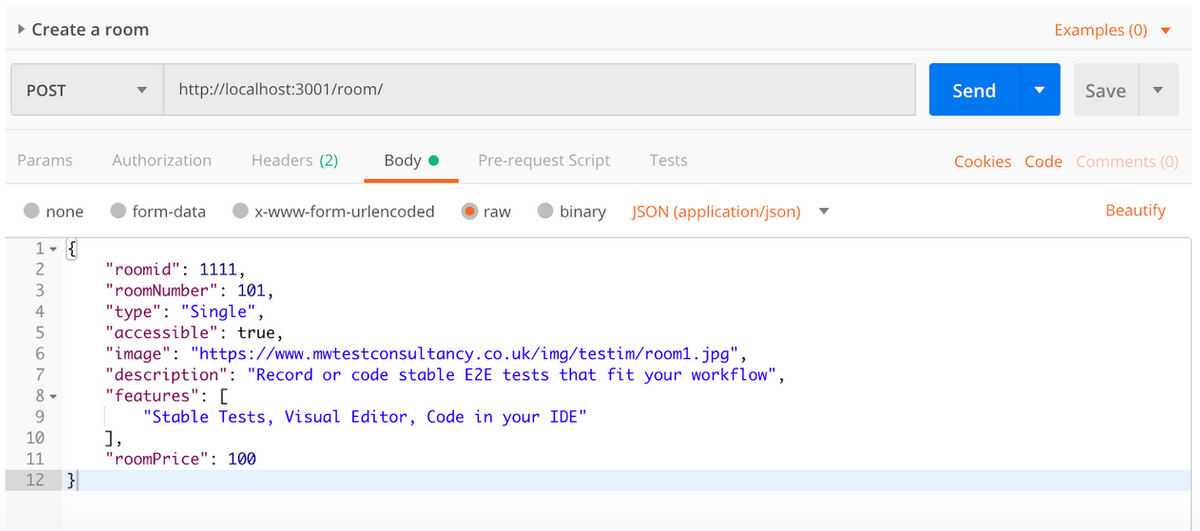Select the none body type radio
1200x531 pixels.
32,211
